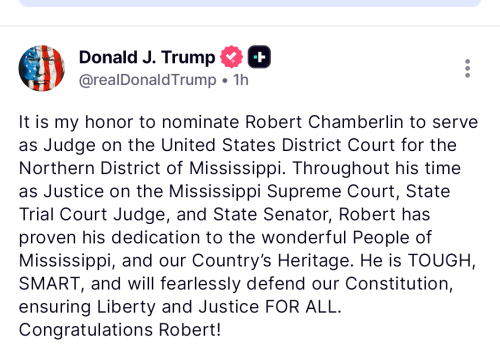Screen dimensions: 500x363
Task: Click 'FOR ALL.' in the post text
Action: pyautogui.click(x=303, y=307)
